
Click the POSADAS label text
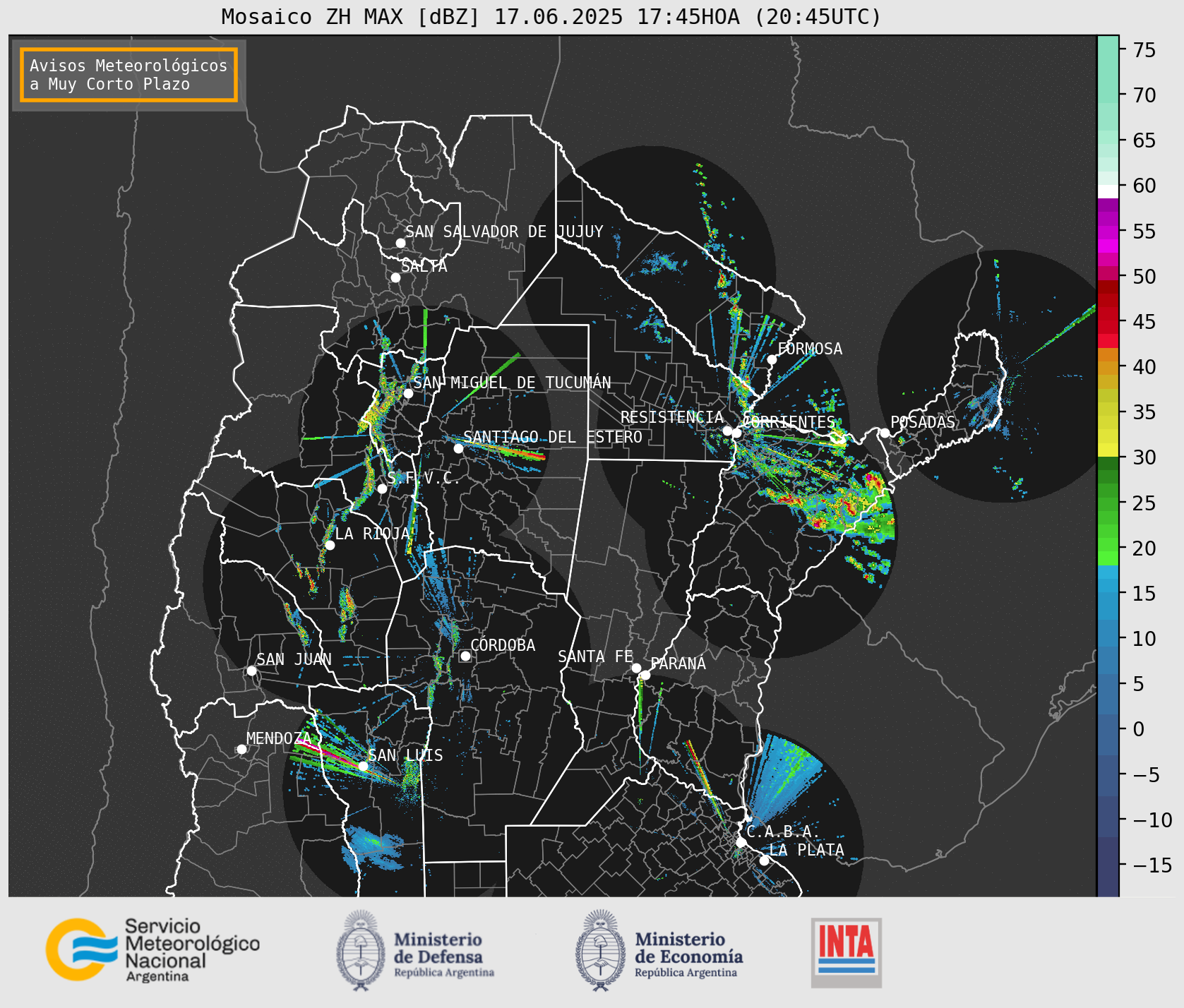(923, 422)
